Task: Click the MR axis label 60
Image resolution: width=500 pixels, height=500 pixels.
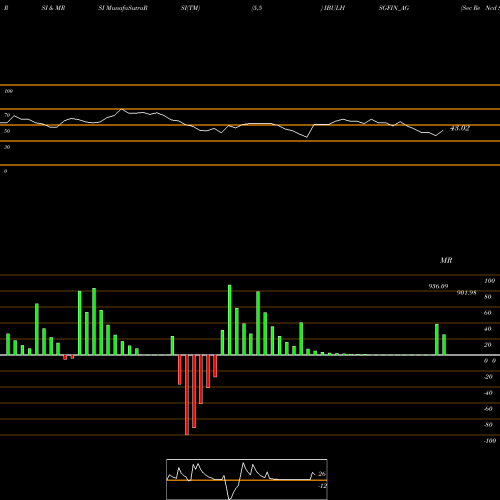Action: pos(488,313)
